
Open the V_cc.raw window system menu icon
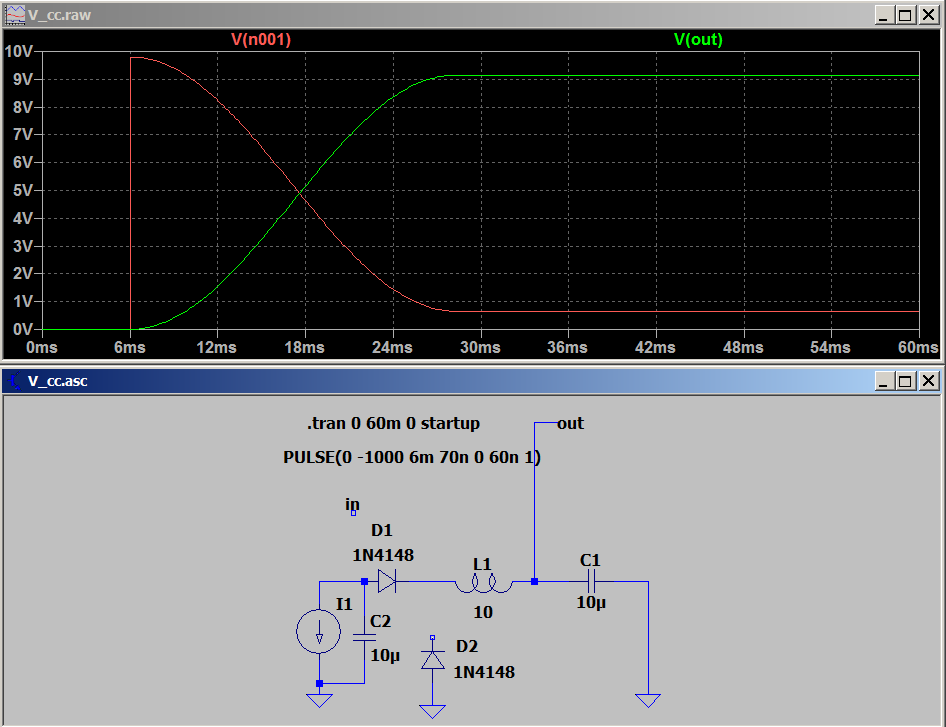pos(14,15)
